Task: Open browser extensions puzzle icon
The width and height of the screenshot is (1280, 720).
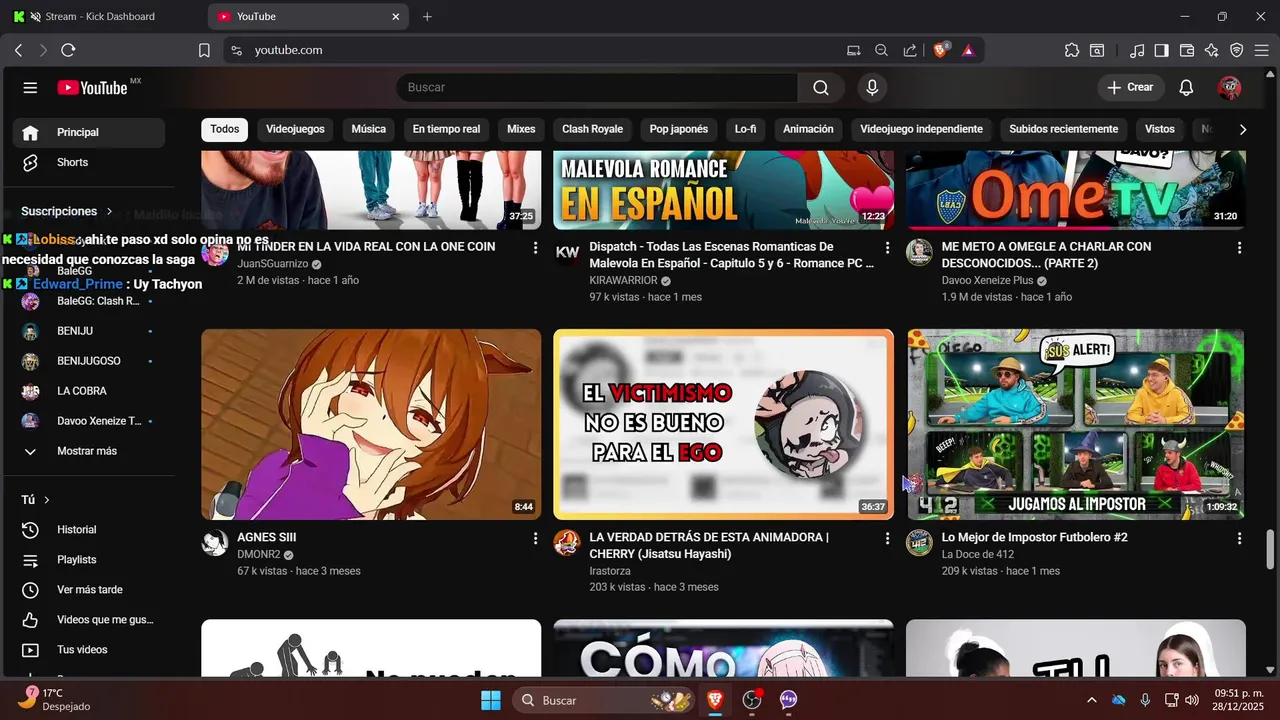Action: 1072,50
